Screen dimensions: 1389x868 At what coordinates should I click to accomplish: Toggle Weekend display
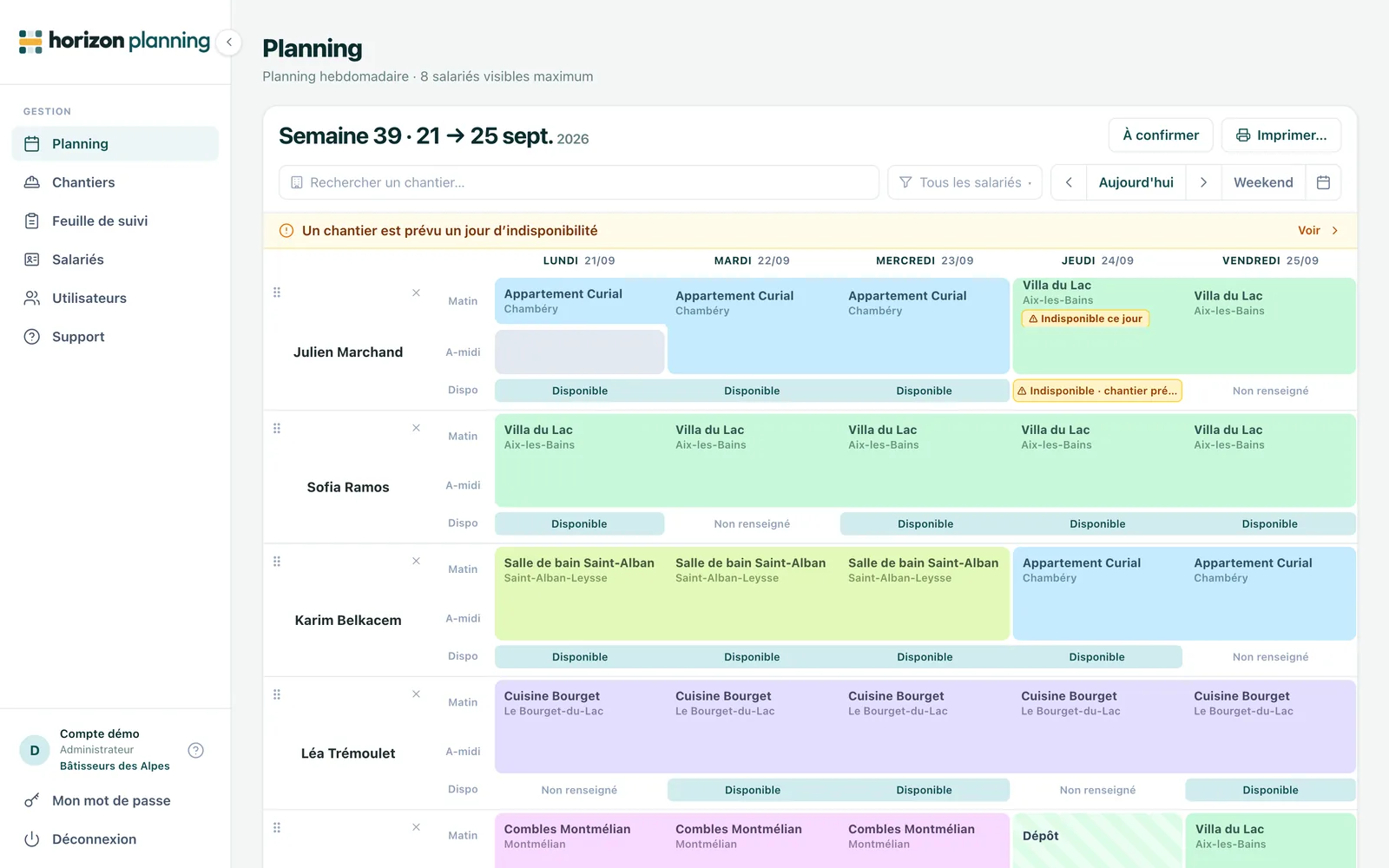coord(1263,182)
